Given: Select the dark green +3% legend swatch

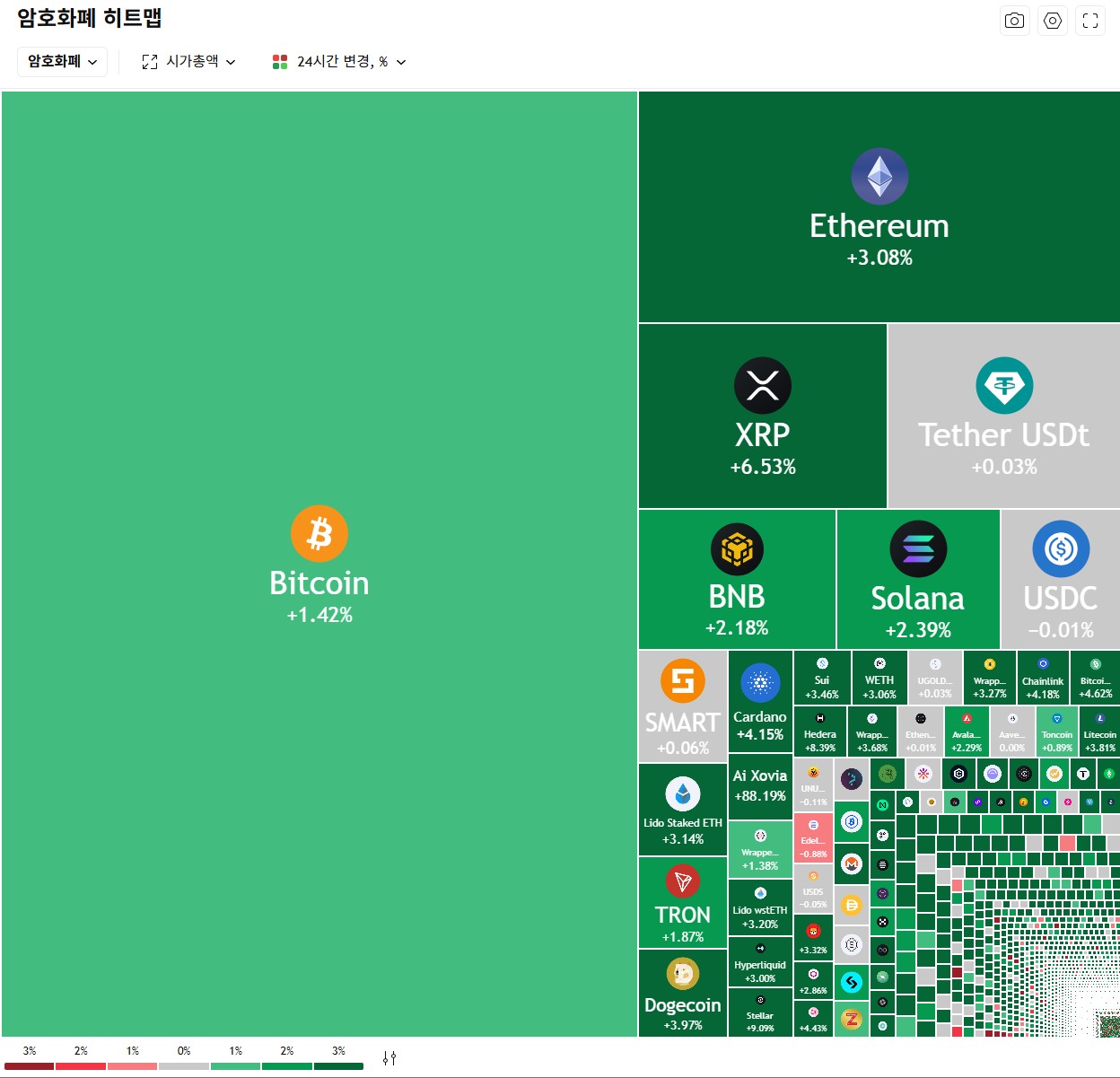Looking at the screenshot, I should pos(338,1066).
